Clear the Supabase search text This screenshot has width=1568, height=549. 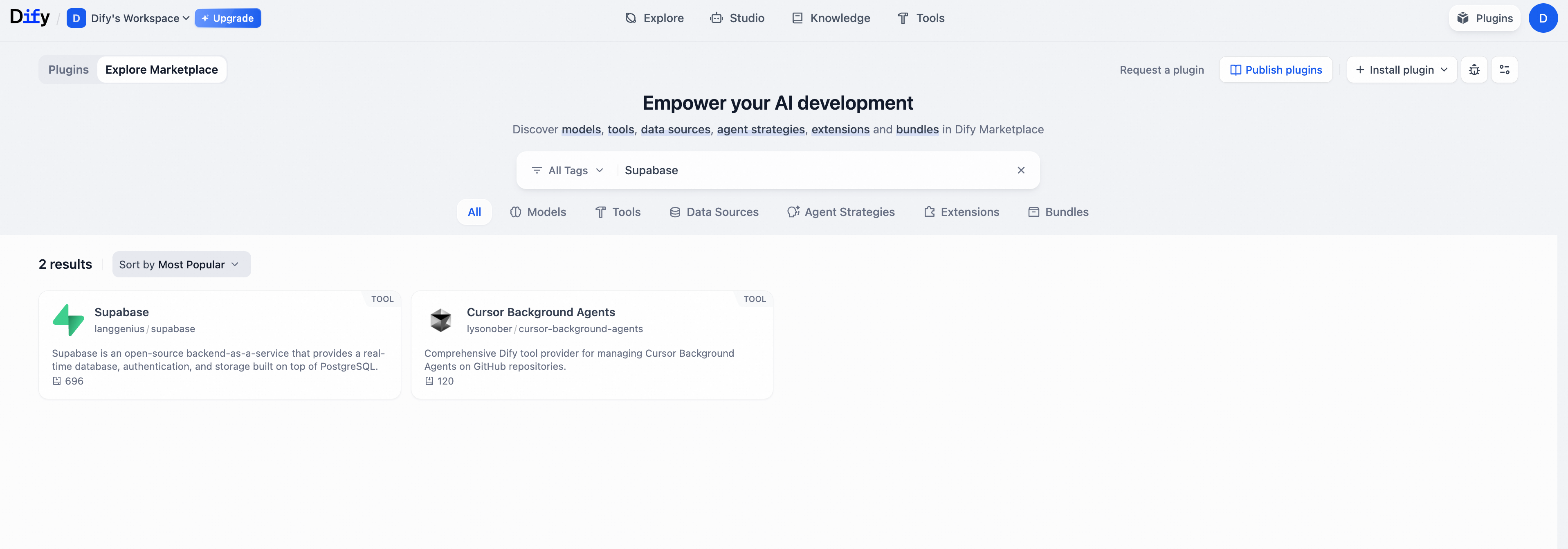[1021, 171]
